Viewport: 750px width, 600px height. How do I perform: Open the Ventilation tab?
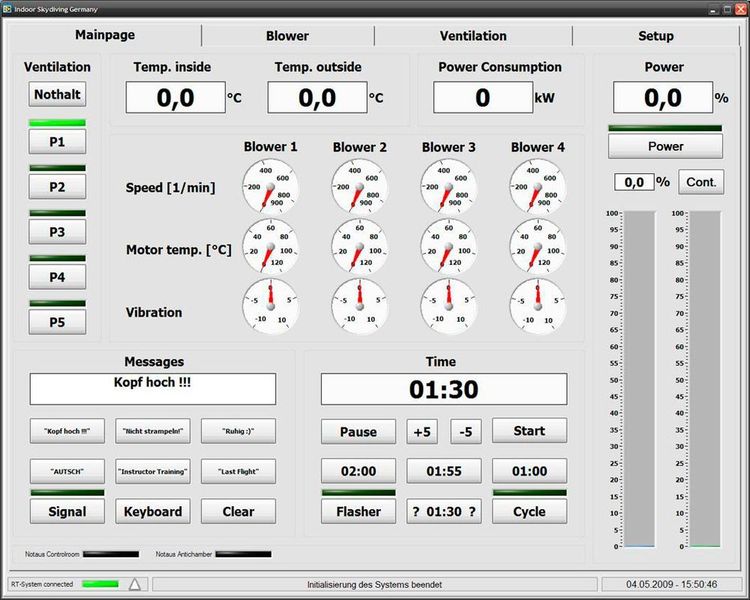[473, 36]
